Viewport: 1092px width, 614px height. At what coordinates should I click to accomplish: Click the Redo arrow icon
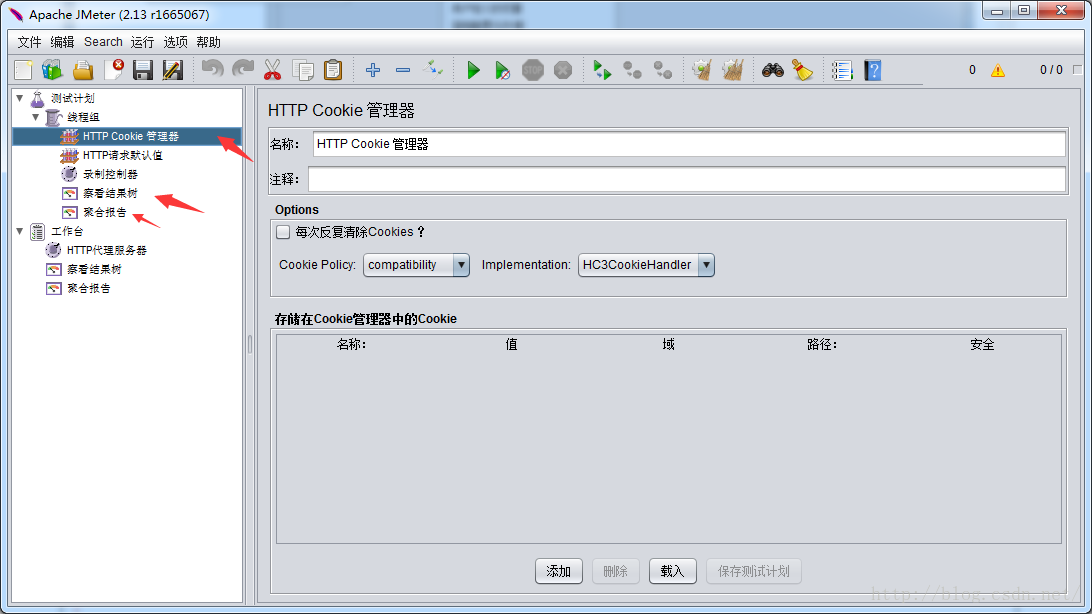click(242, 70)
